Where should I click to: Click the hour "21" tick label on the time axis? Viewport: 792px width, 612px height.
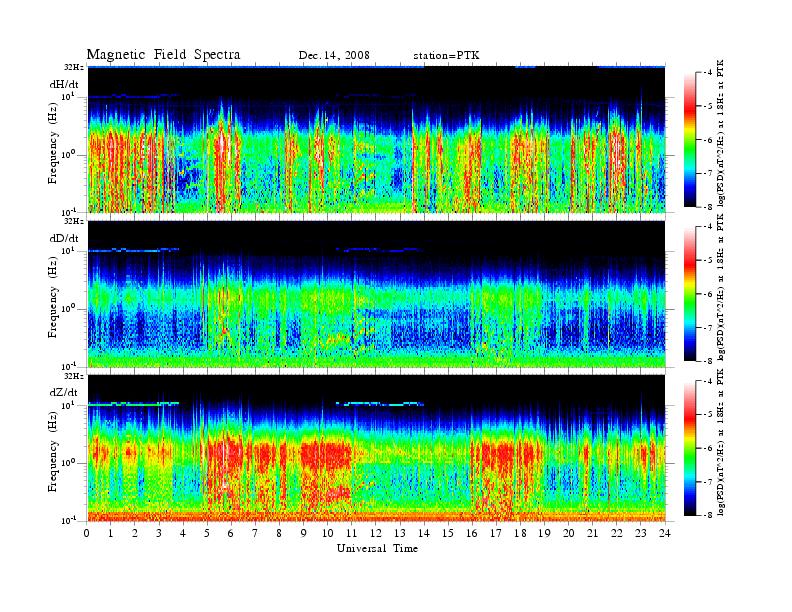(592, 533)
